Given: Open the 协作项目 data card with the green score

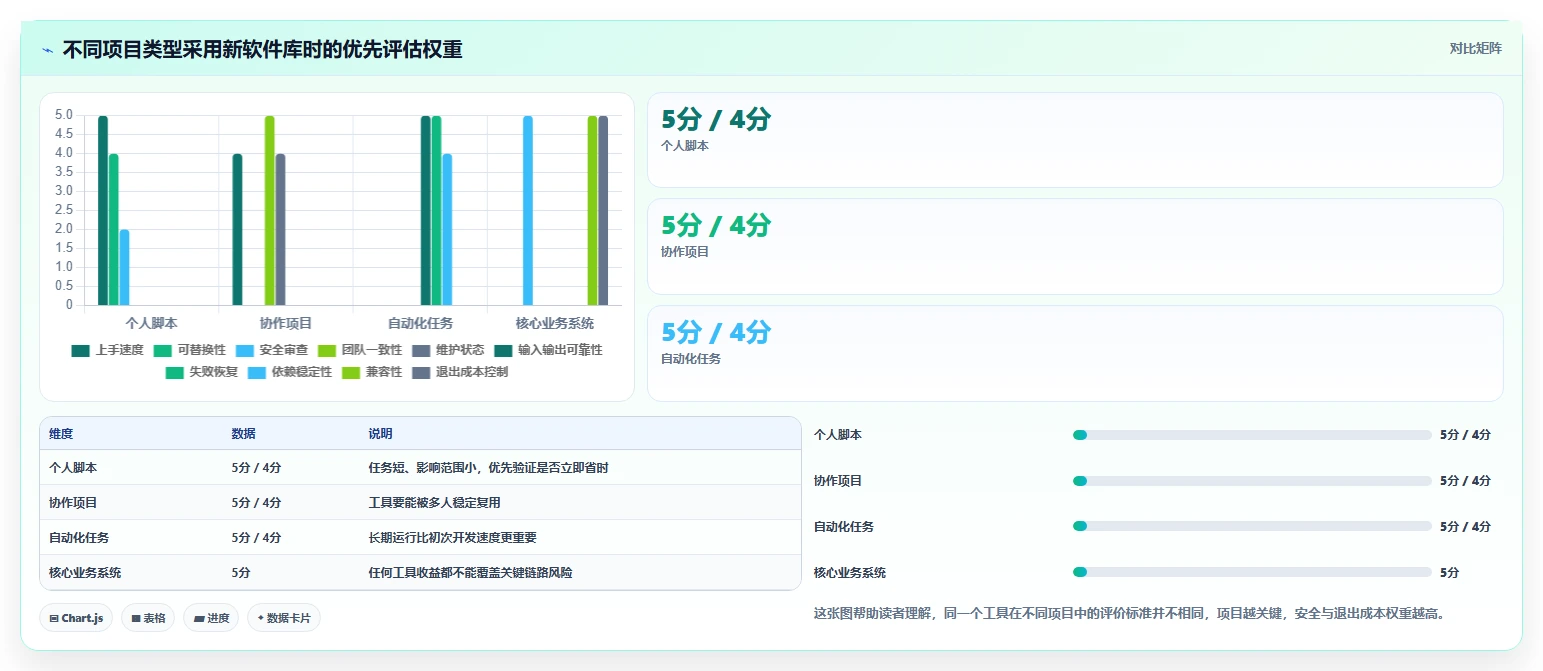Looking at the screenshot, I should (1075, 246).
